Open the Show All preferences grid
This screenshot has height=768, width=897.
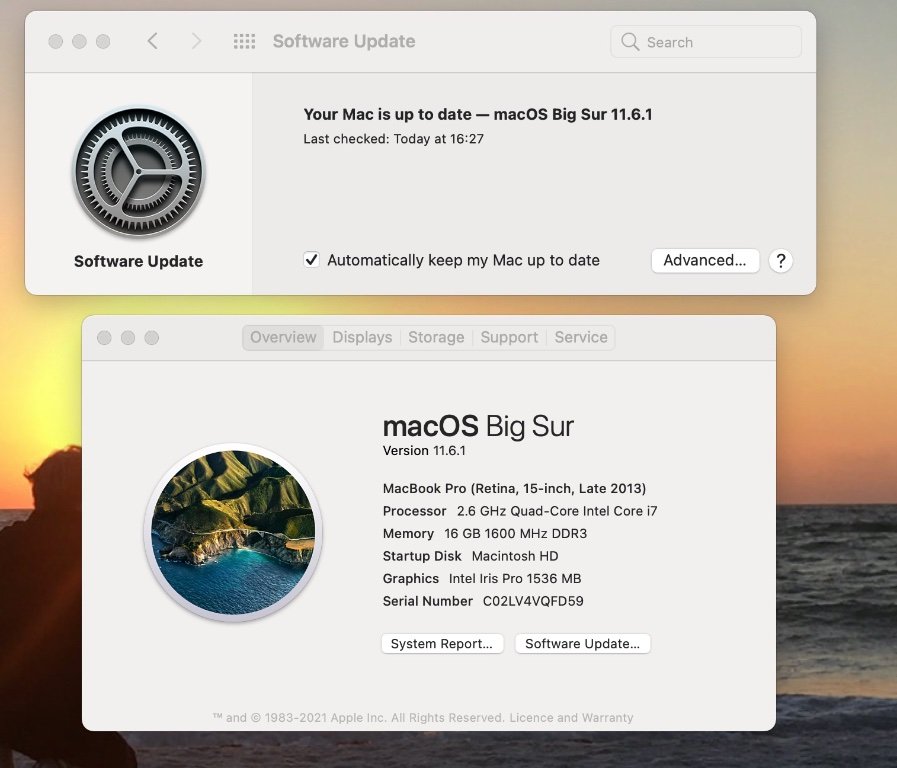point(244,41)
